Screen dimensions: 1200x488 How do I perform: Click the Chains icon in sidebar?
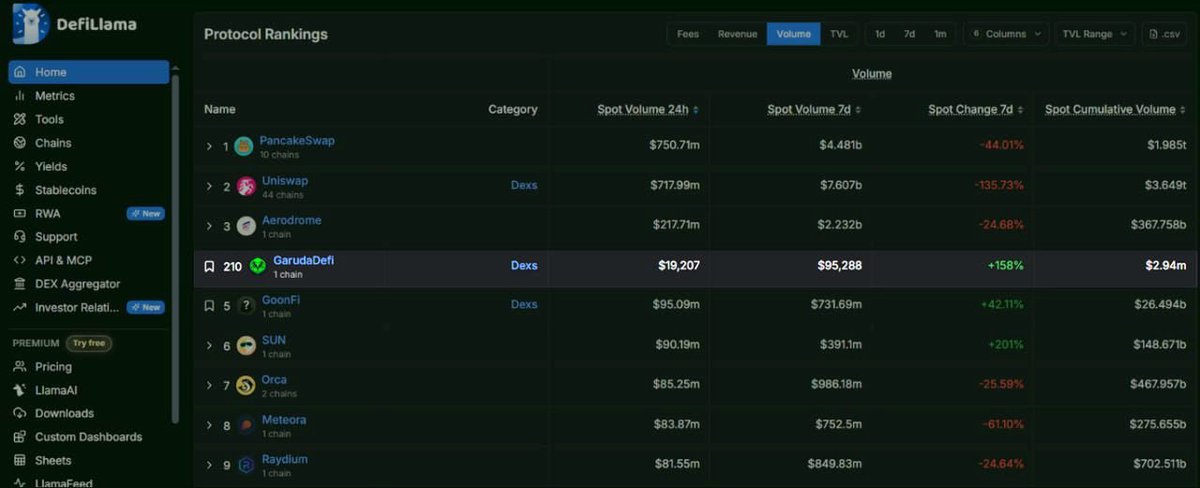coord(20,143)
